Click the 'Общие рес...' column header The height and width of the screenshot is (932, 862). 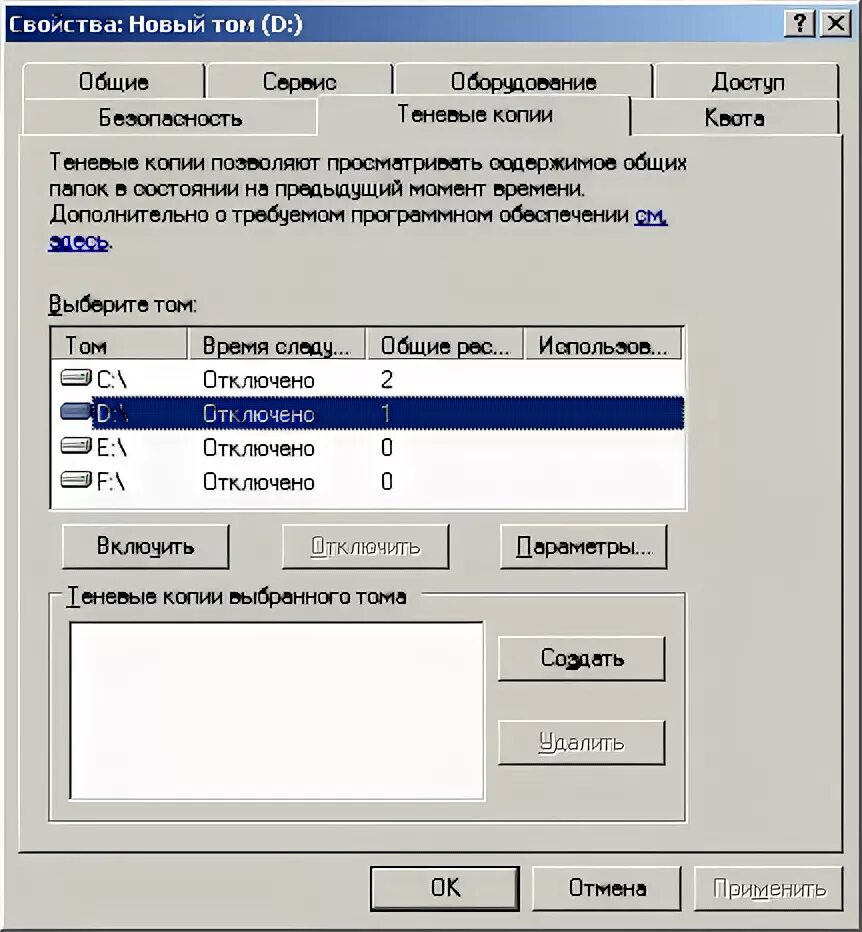pyautogui.click(x=445, y=345)
